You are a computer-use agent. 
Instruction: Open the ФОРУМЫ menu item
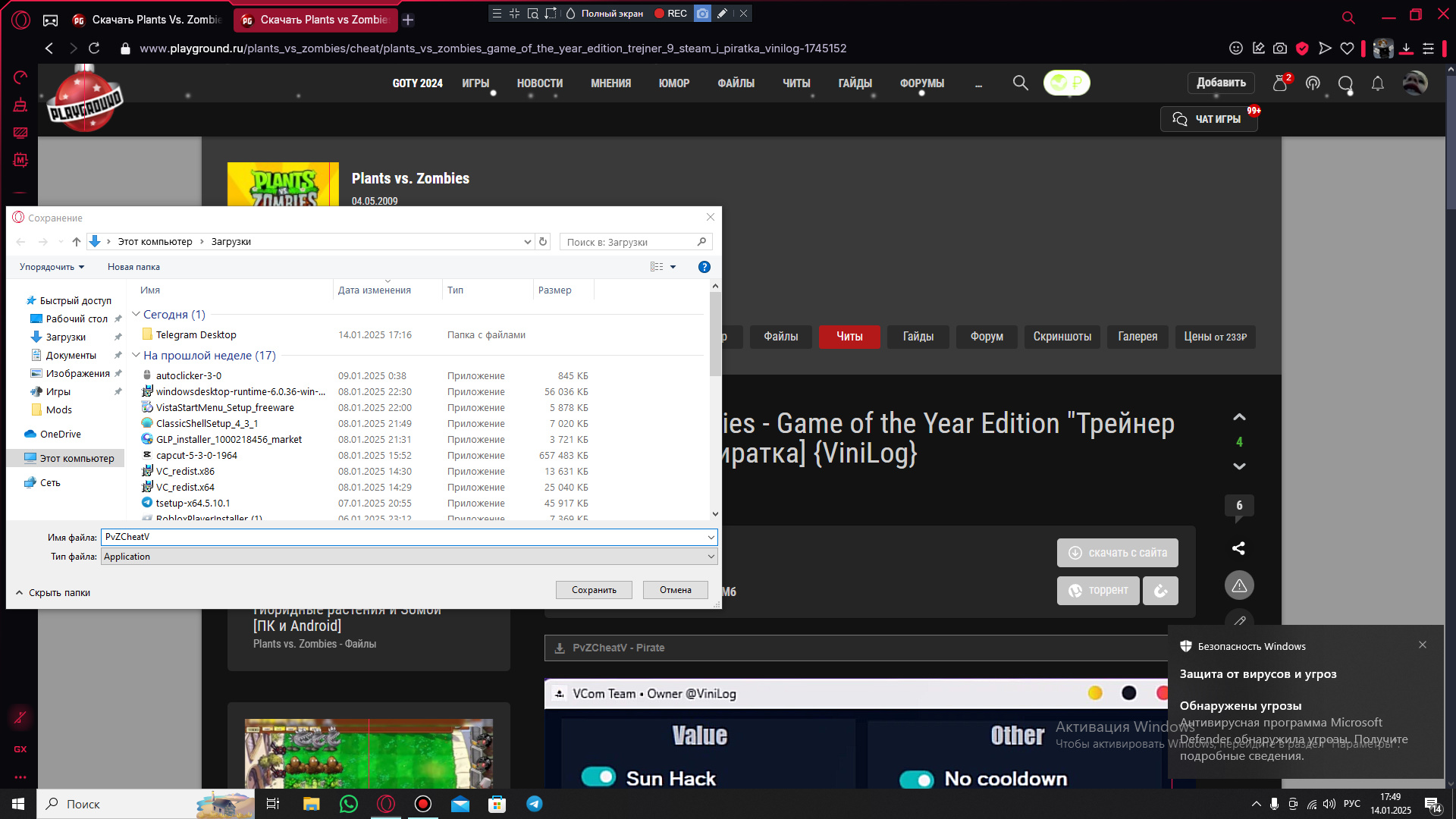(922, 83)
